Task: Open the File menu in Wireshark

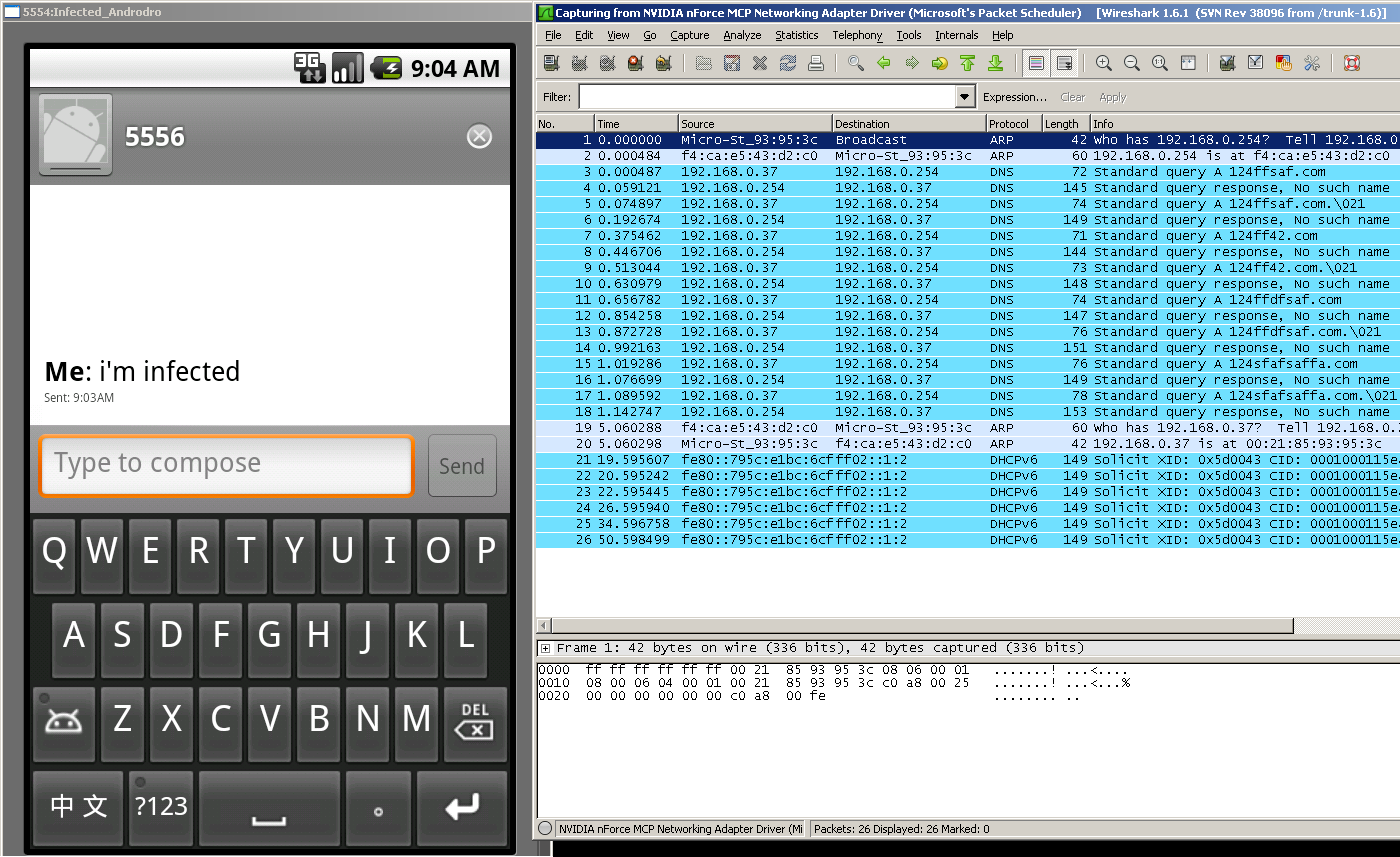Action: pos(553,35)
